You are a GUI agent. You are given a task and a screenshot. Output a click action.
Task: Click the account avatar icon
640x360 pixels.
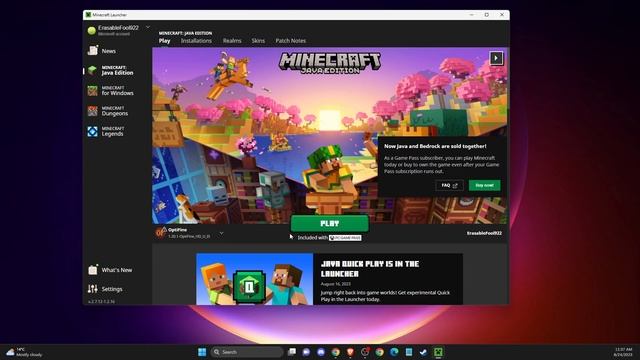(92, 30)
